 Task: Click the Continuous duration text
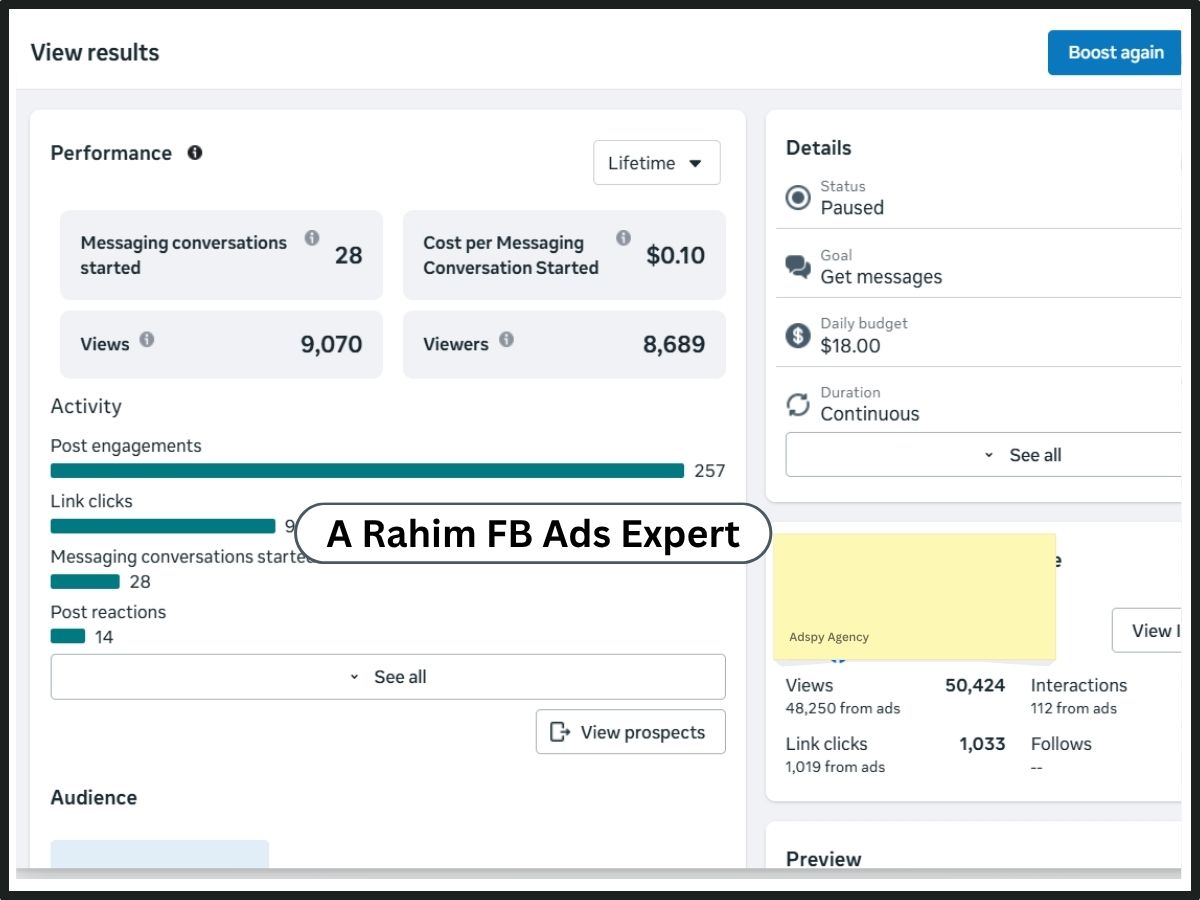(x=870, y=414)
